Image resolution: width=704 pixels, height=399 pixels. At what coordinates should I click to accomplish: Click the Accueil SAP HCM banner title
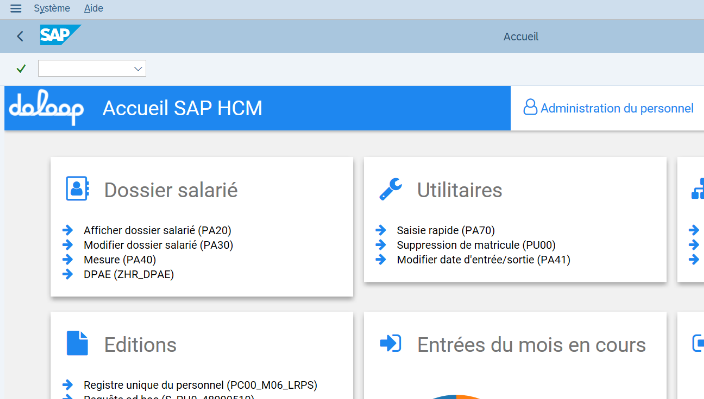click(182, 108)
